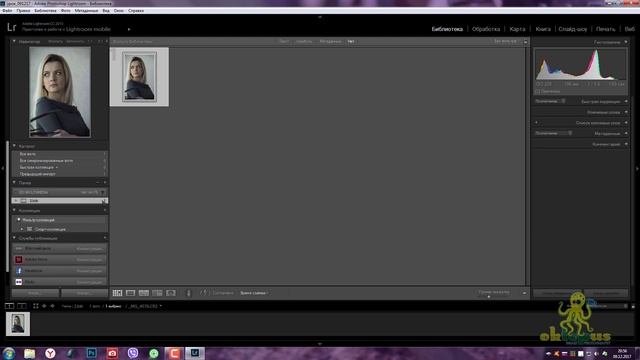Select the Painter spray can tool

[189, 293]
